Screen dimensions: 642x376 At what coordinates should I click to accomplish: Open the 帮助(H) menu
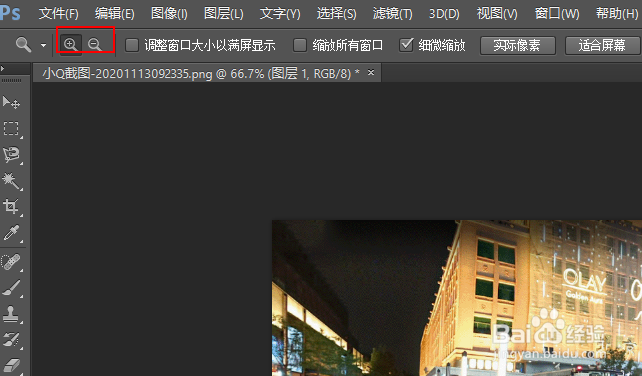click(617, 14)
